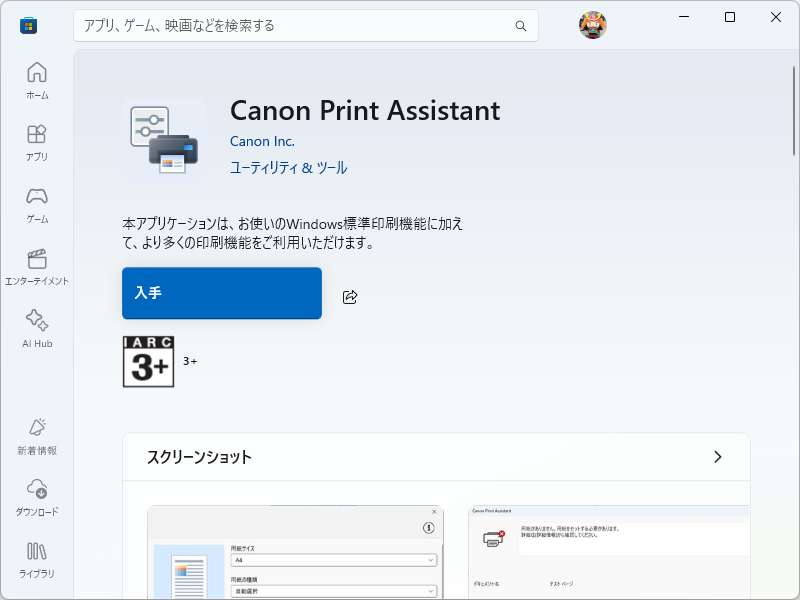Browse the エンターテイメント section
This screenshot has width=800, height=600.
point(36,263)
